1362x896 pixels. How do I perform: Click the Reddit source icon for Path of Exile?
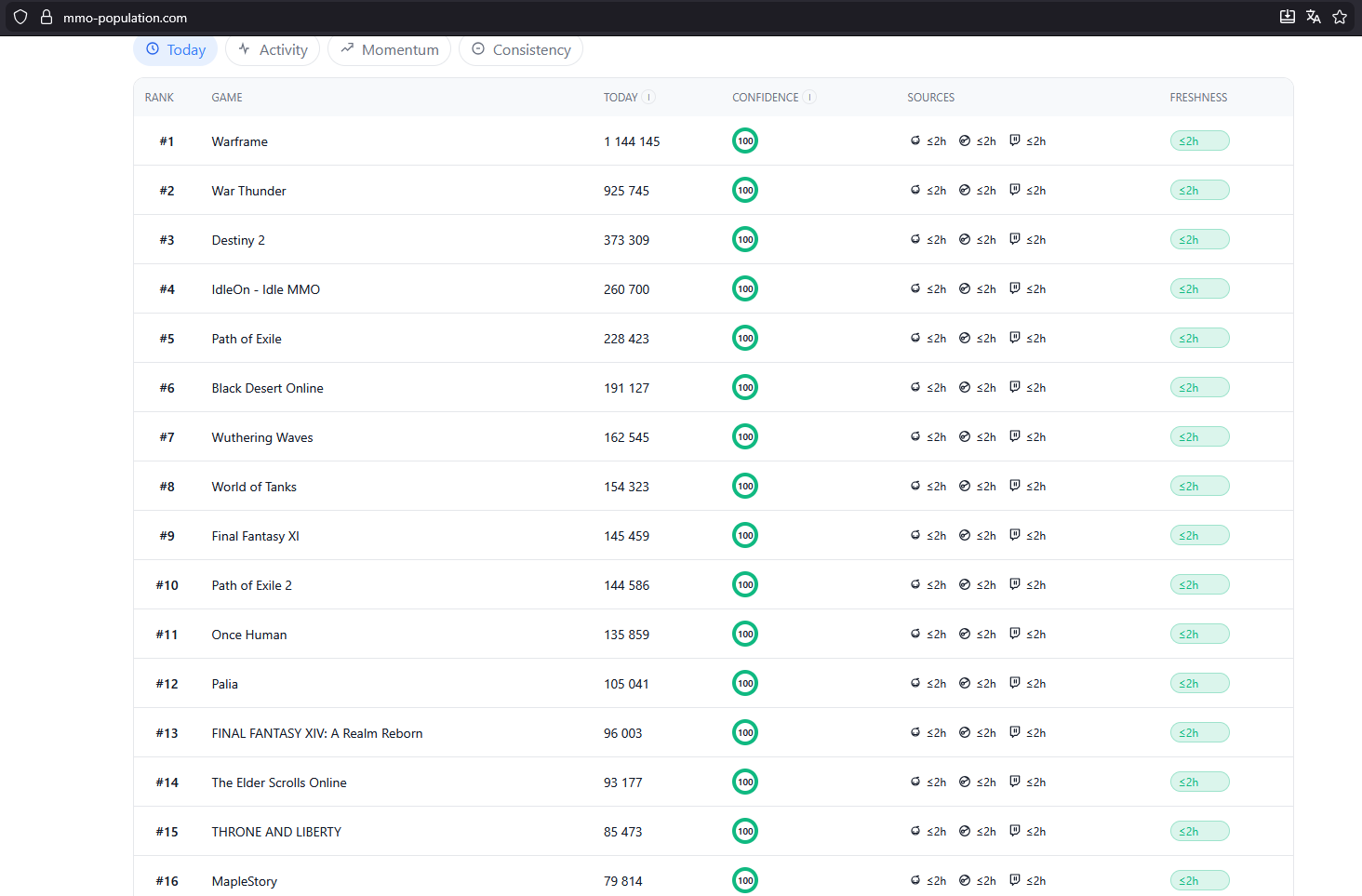[x=915, y=338]
